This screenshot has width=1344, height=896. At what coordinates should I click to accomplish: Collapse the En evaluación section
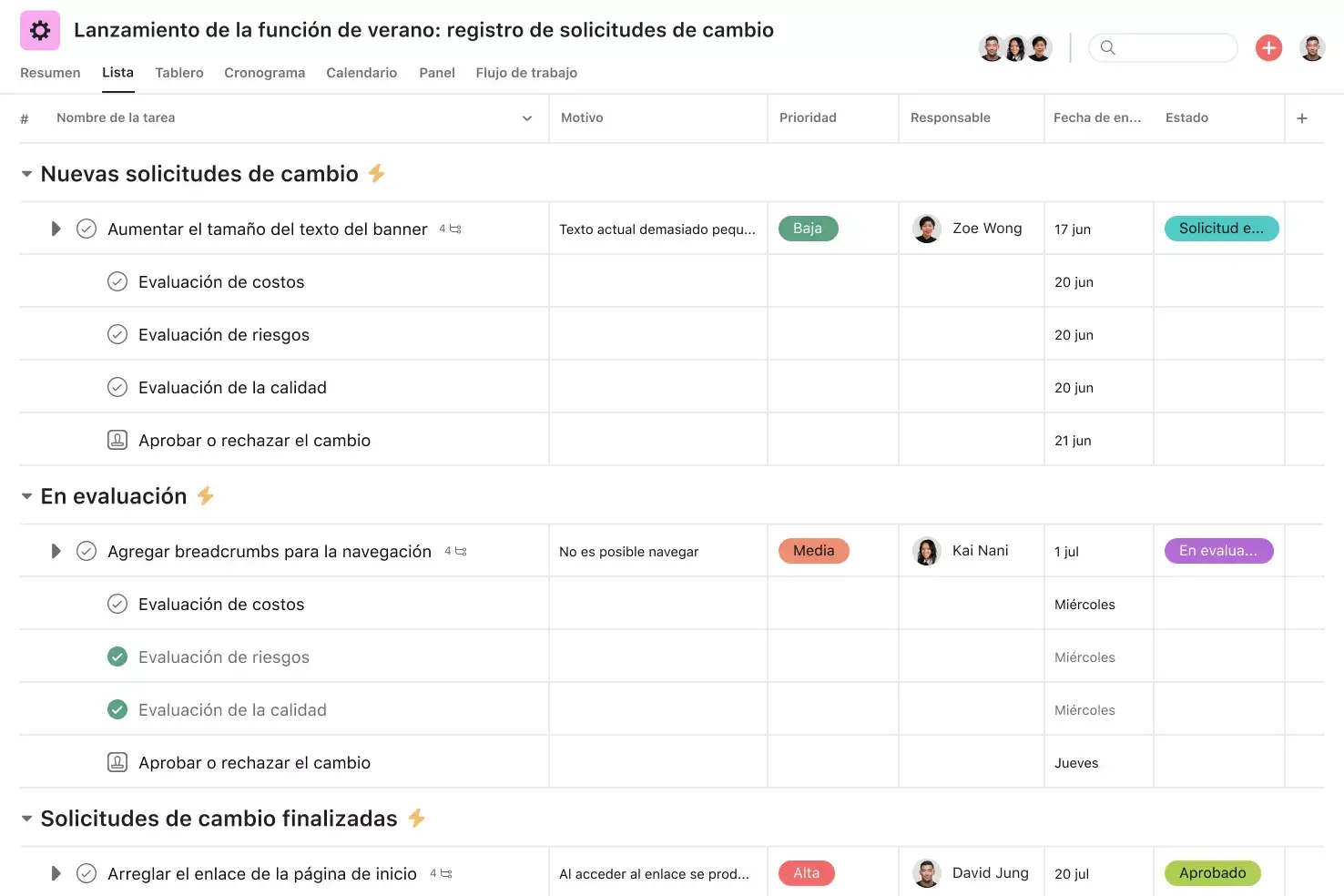coord(26,496)
